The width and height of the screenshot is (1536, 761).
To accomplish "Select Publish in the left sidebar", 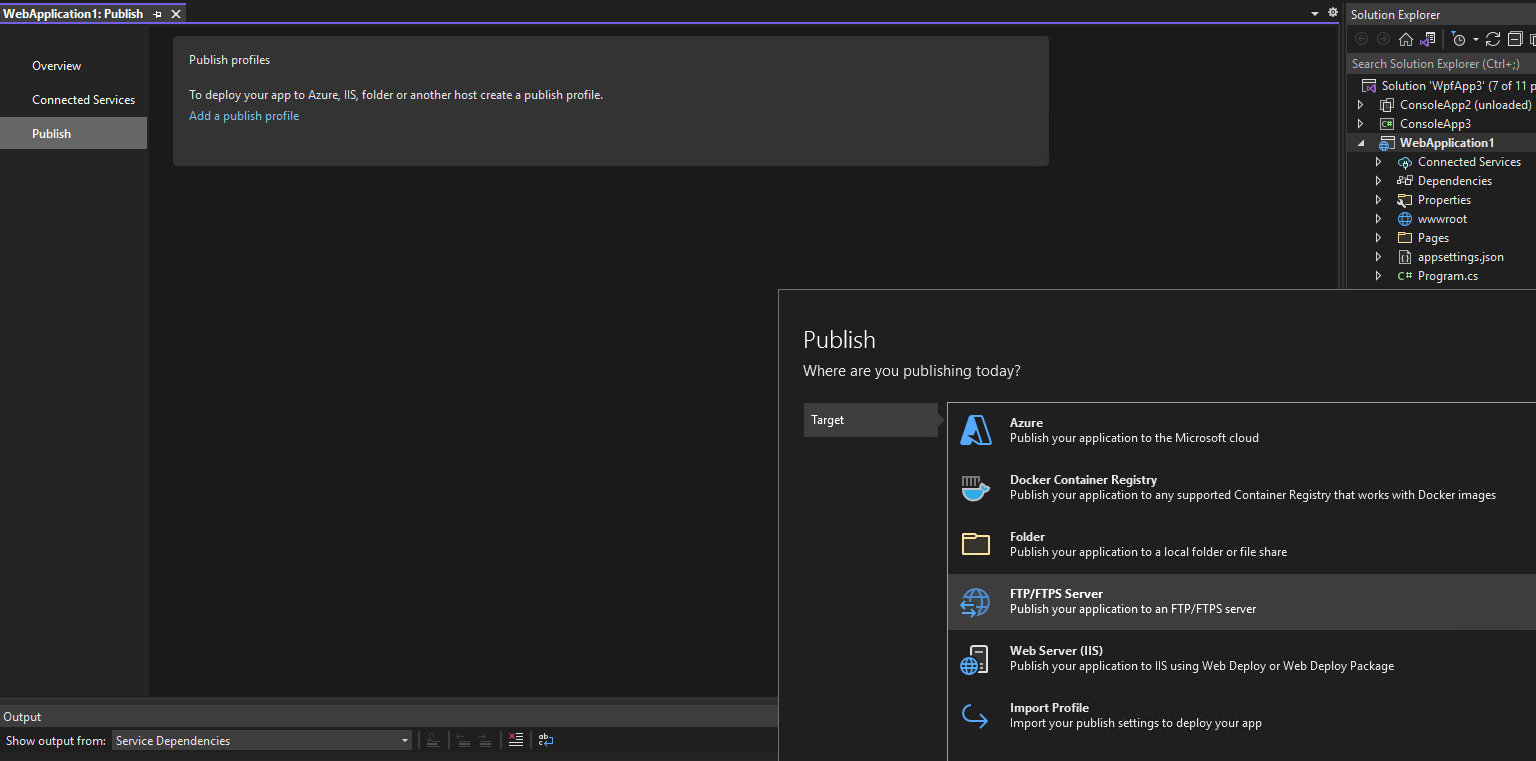I will pos(73,133).
